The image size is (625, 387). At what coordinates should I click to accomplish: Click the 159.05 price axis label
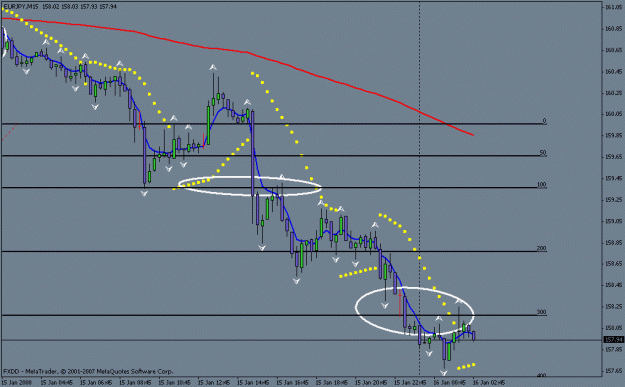614,221
